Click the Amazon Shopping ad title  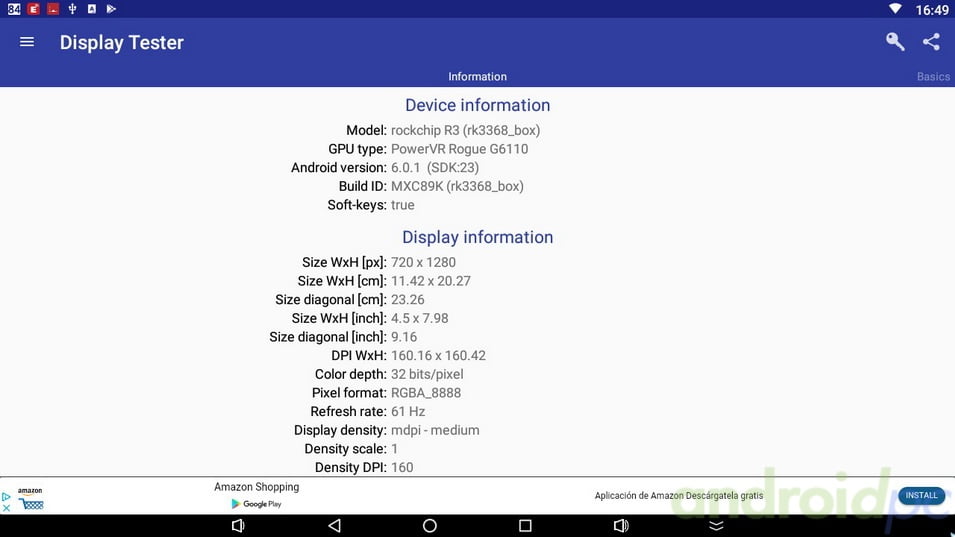pos(257,487)
